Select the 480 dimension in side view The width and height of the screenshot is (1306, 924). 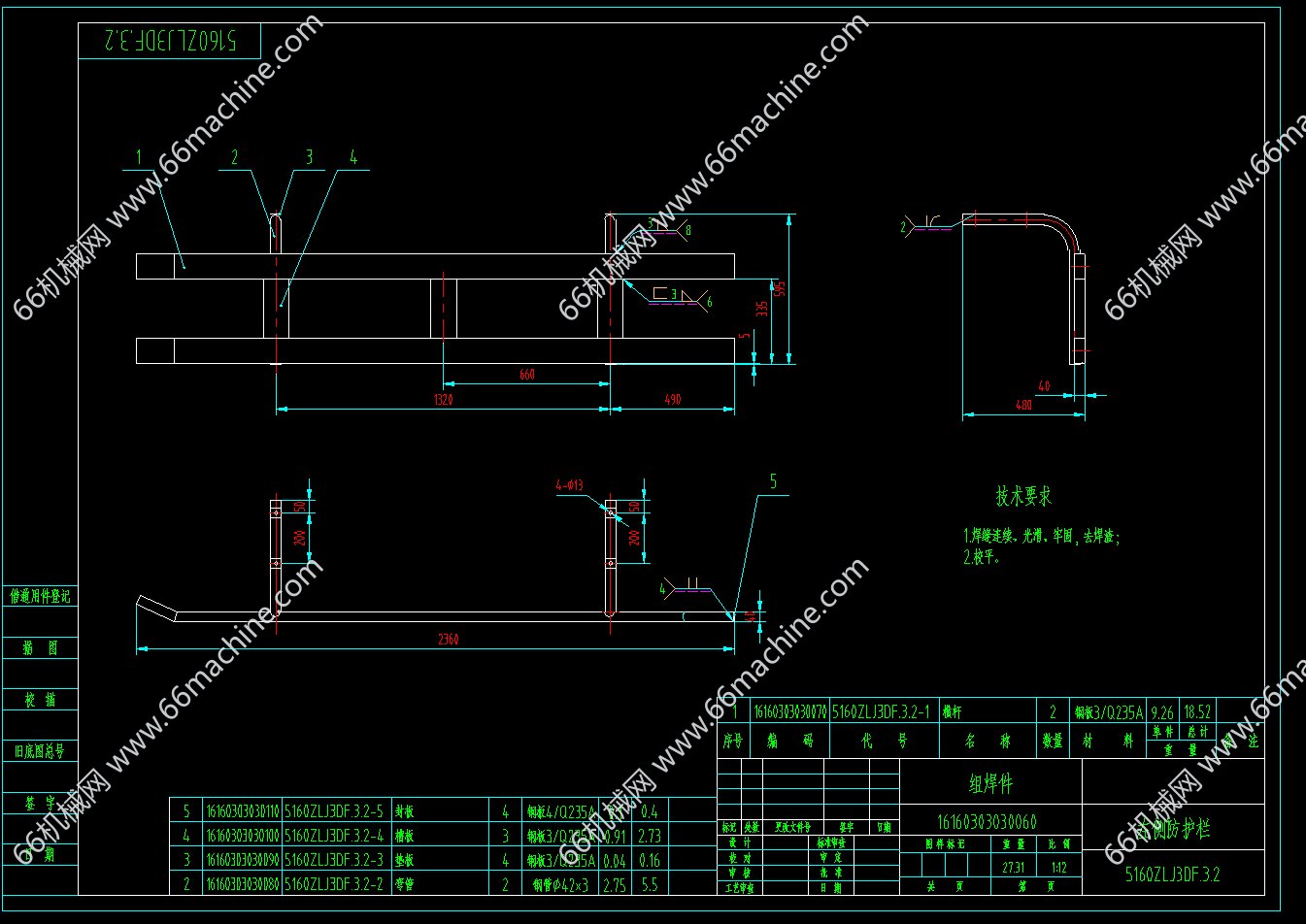(x=1023, y=405)
